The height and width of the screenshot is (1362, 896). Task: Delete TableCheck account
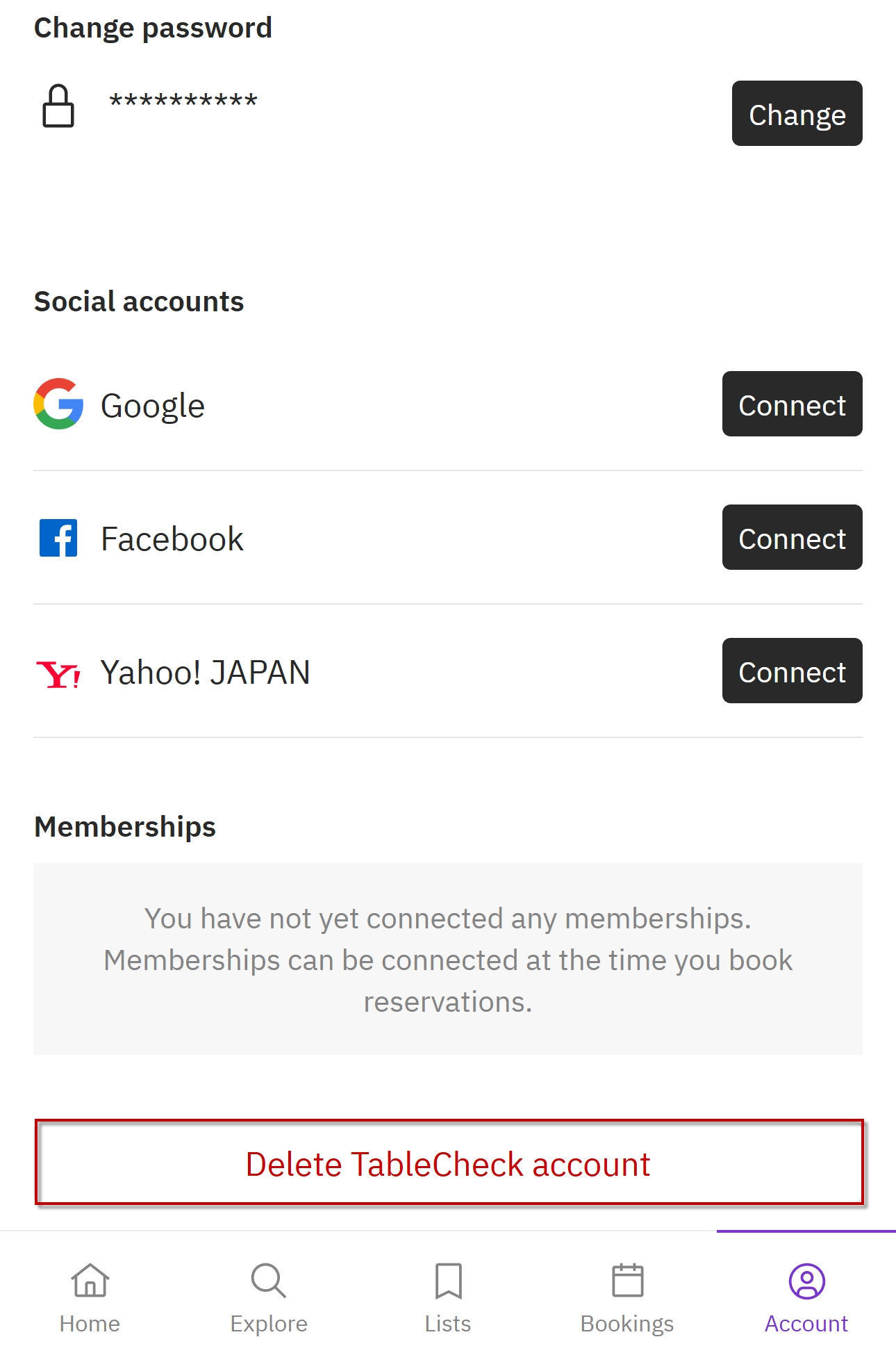point(449,1162)
